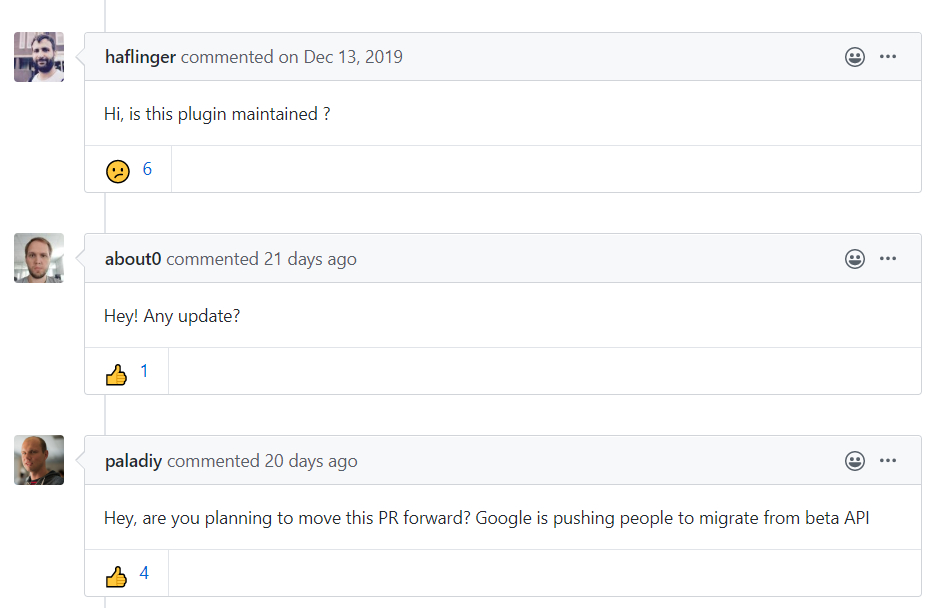Open haflinger's profile from avatar

click(x=39, y=57)
